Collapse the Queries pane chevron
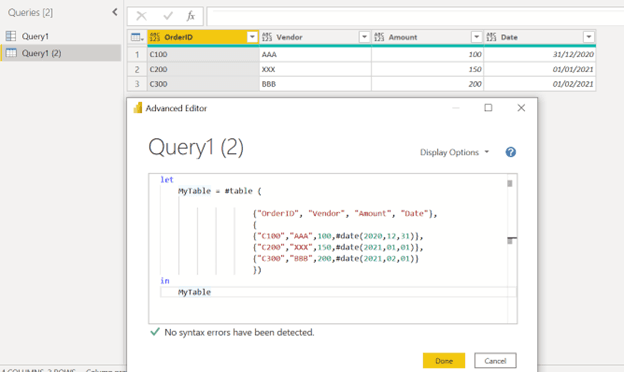Image resolution: width=624 pixels, height=372 pixels. pos(115,12)
